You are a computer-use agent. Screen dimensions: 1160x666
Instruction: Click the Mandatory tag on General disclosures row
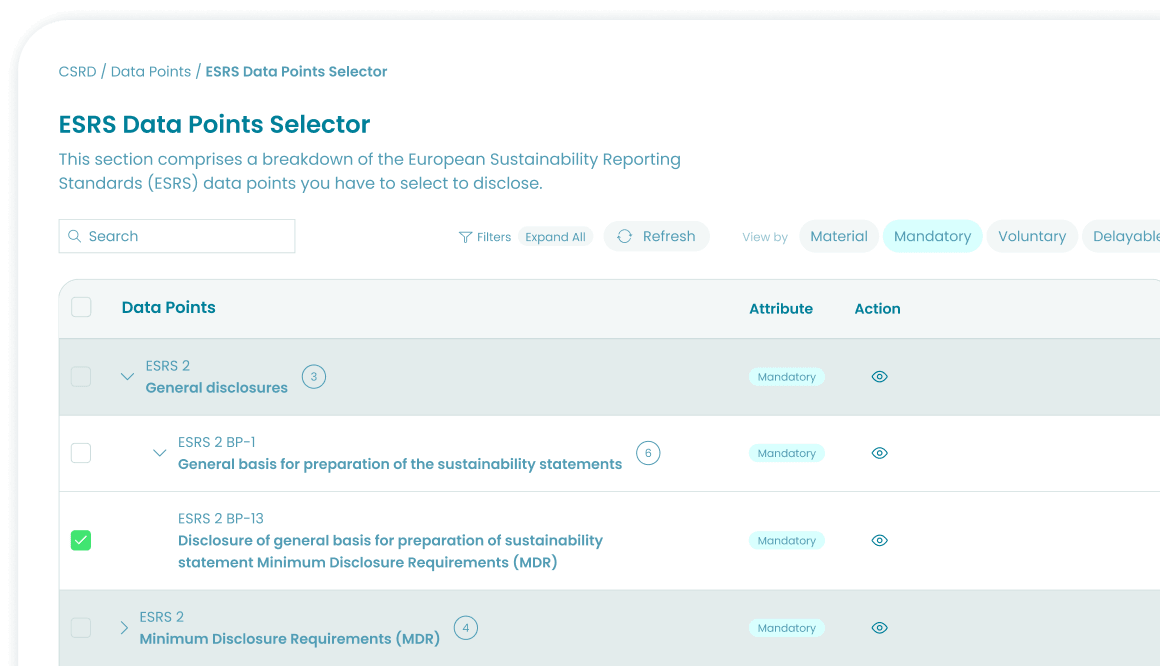pyautogui.click(x=786, y=377)
